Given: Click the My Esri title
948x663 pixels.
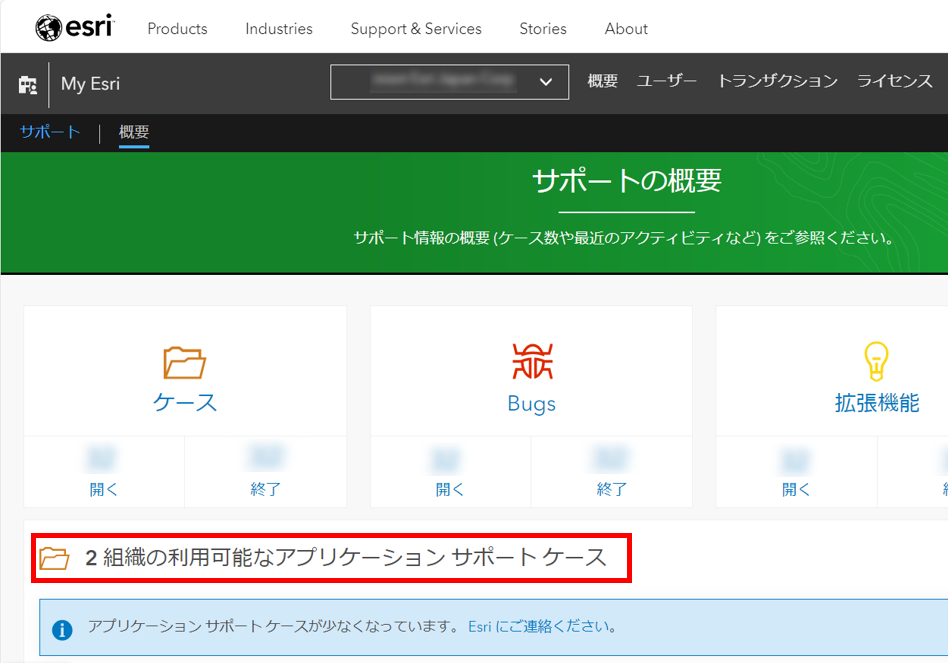Looking at the screenshot, I should pyautogui.click(x=91, y=83).
